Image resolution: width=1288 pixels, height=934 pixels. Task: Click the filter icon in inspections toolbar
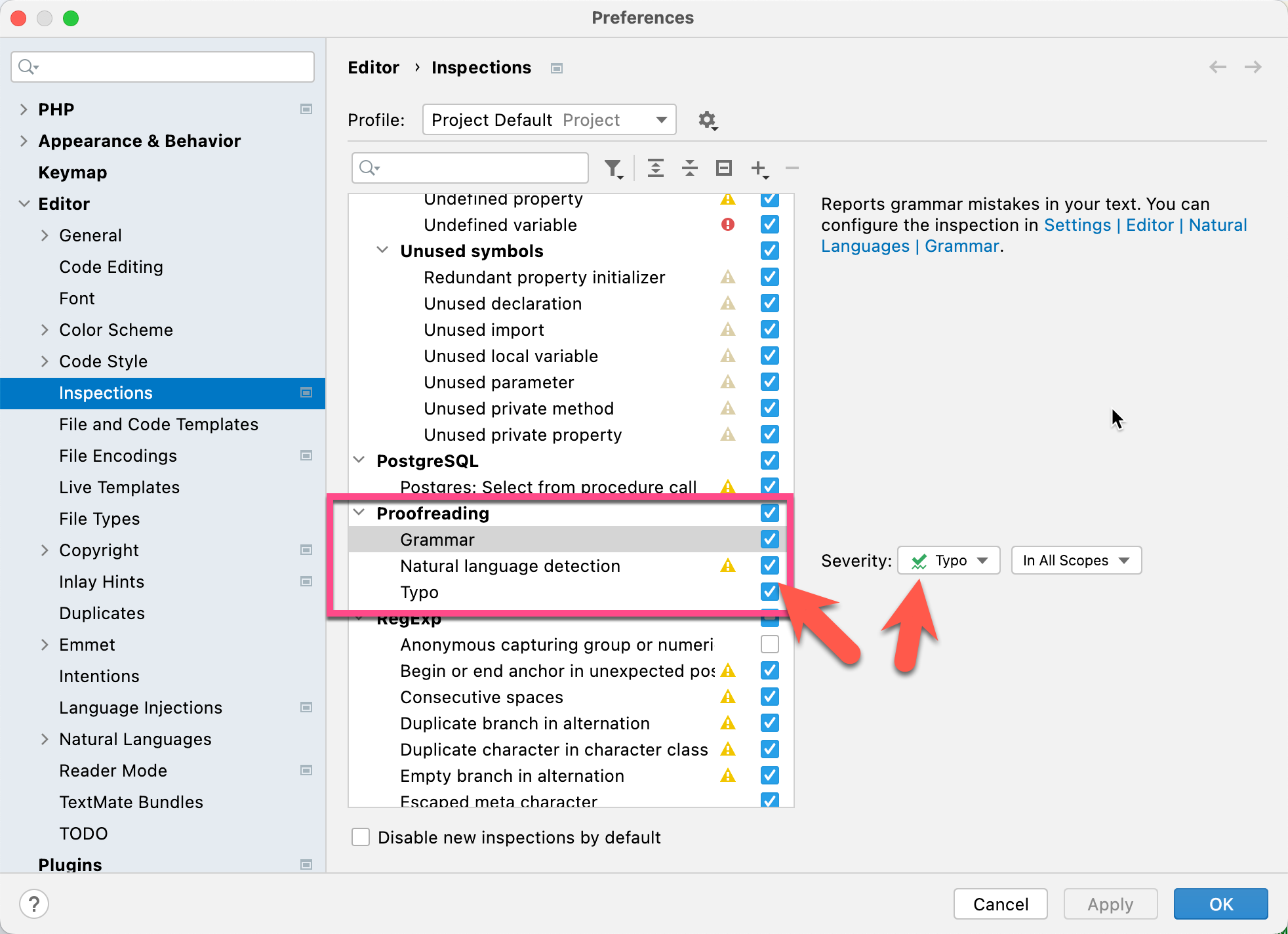coord(613,167)
